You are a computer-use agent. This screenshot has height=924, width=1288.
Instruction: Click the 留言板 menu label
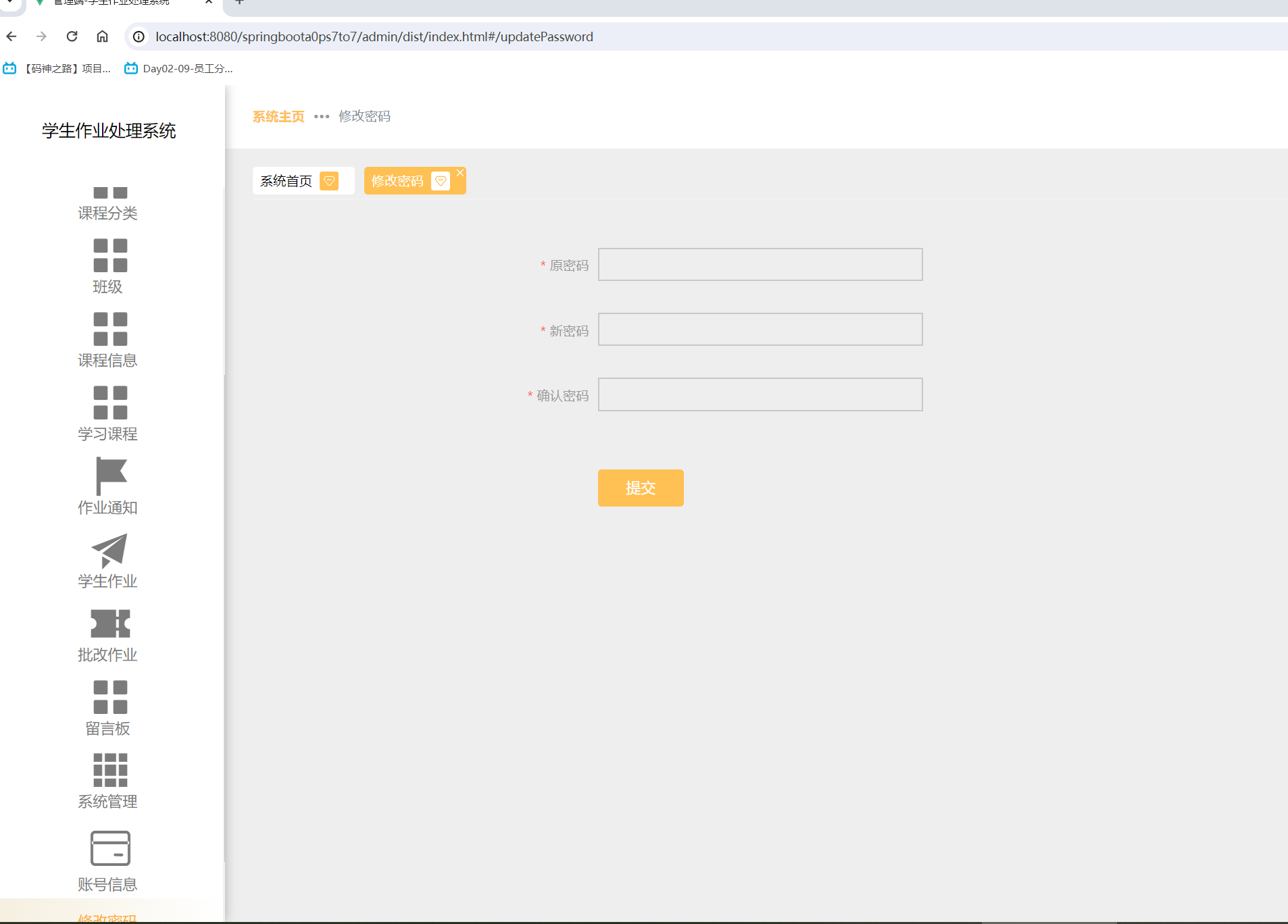107,729
